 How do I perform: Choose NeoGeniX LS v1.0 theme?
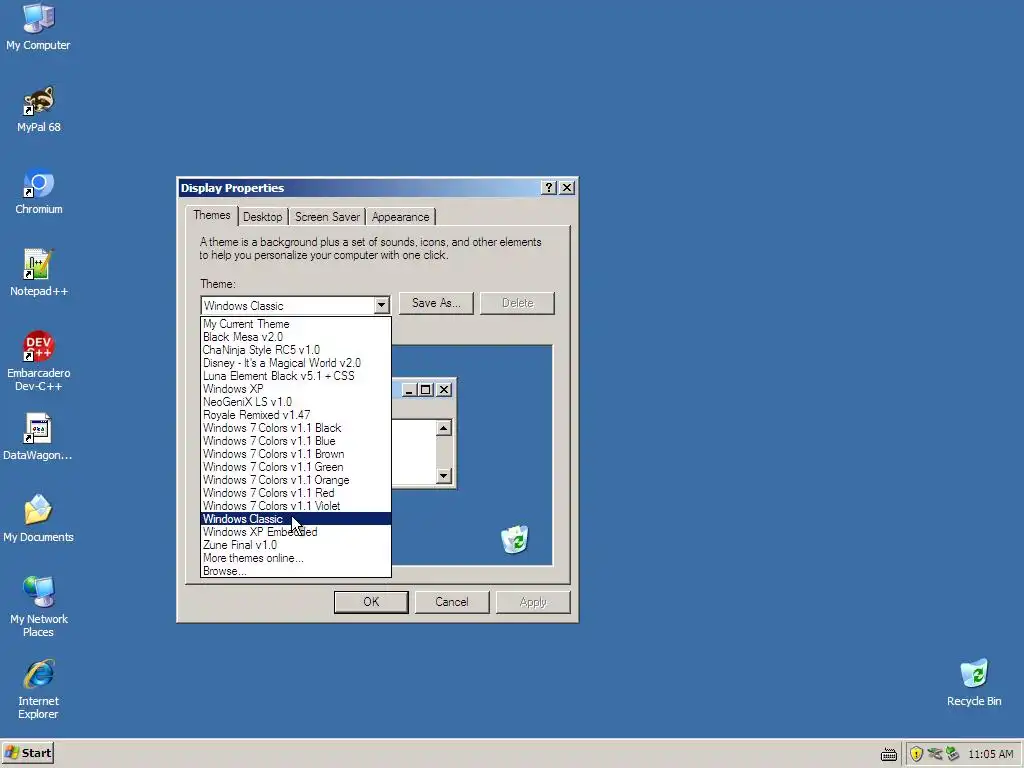[296, 402]
